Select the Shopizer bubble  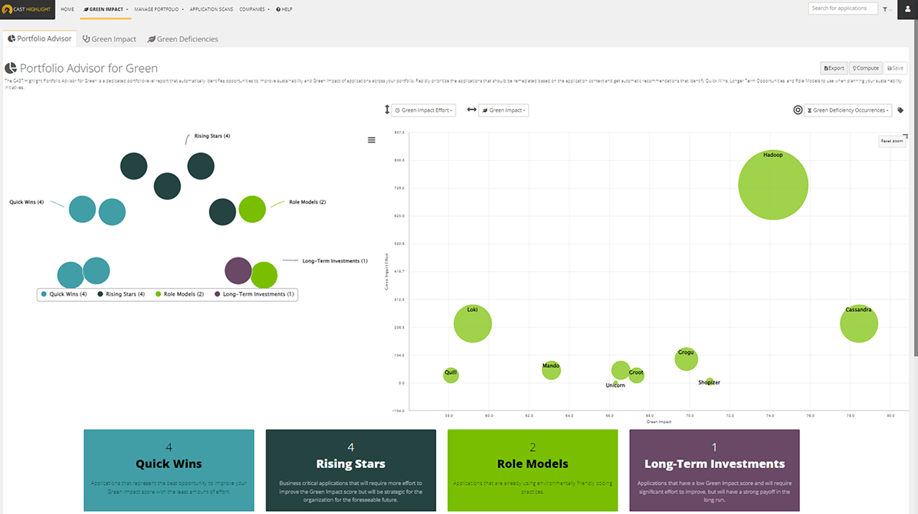coord(709,382)
